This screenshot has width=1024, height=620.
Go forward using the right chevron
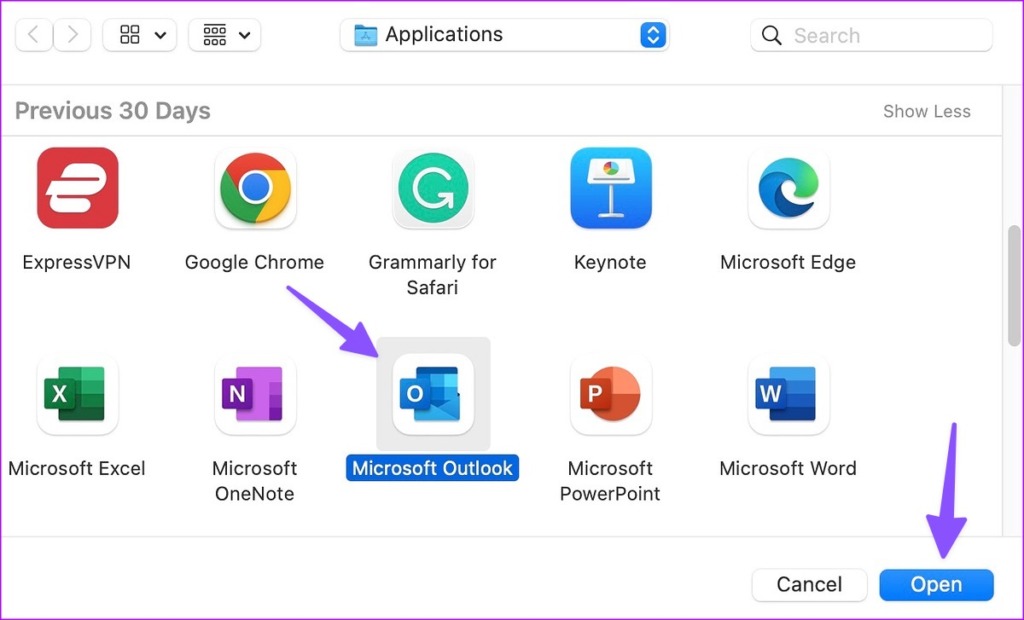coord(71,36)
